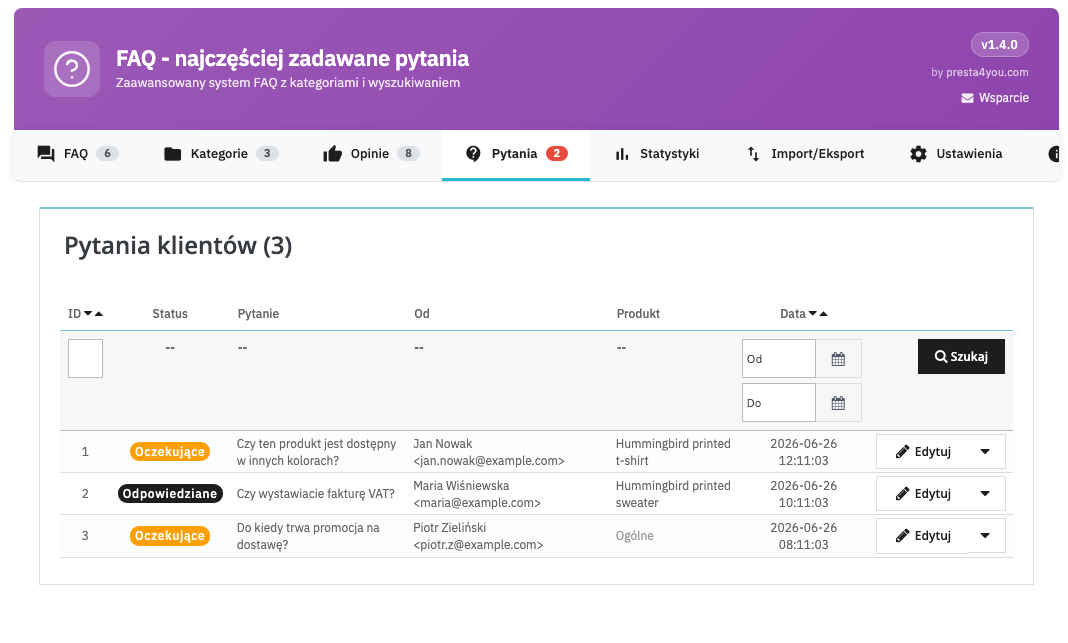This screenshot has height=643, width=1068.
Task: Click the 'by presta4you.com' text
Action: [x=979, y=72]
